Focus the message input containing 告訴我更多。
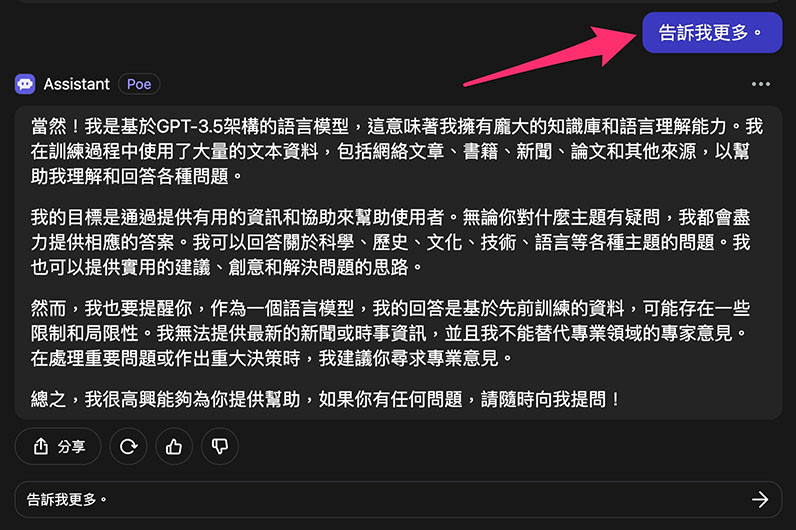796x530 pixels. 398,500
